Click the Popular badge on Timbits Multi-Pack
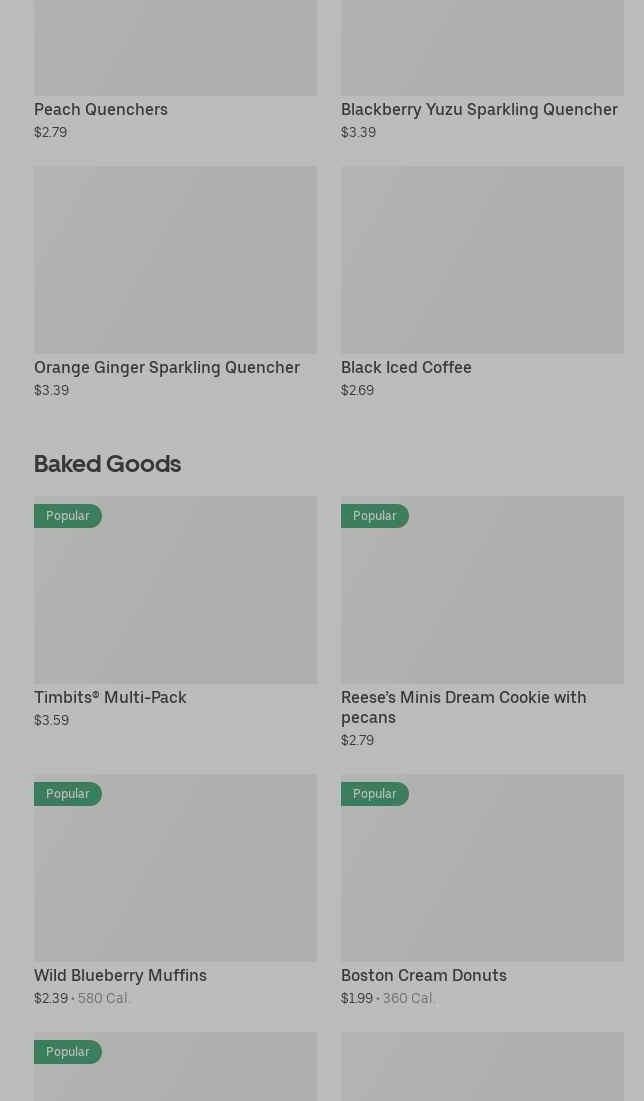Screen dimensions: 644x1101 tap(68, 516)
